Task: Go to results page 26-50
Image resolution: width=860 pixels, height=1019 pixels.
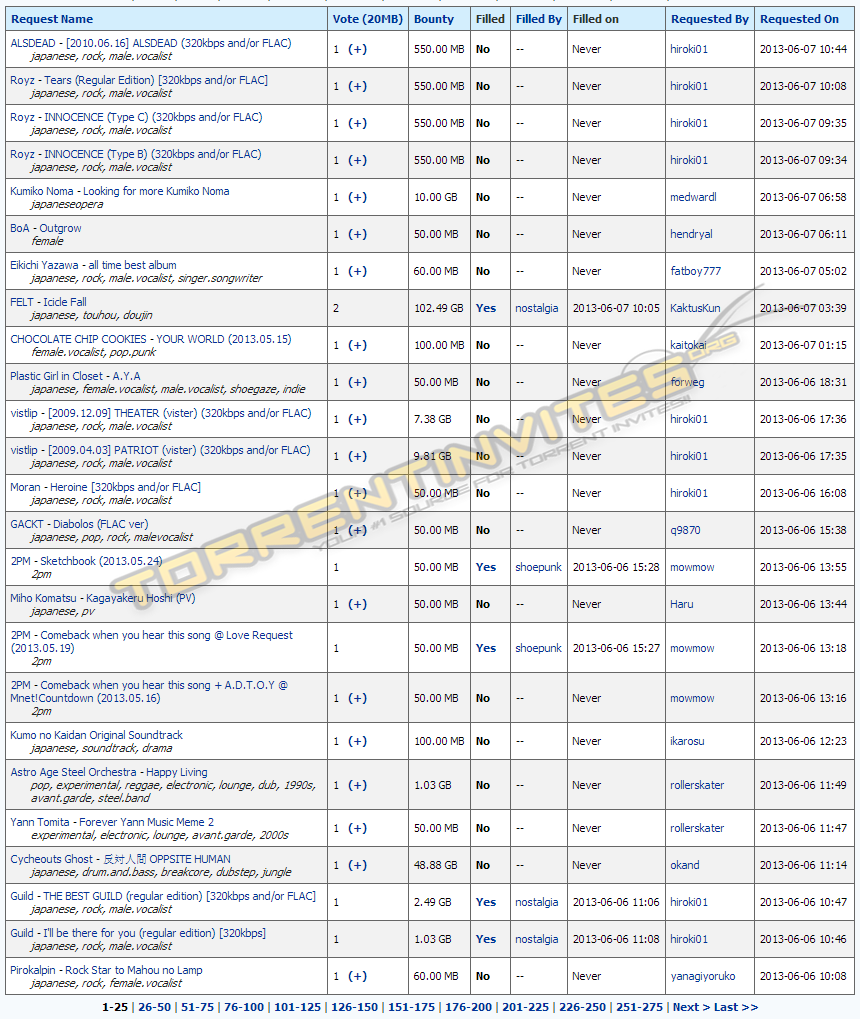Action: coord(155,1007)
